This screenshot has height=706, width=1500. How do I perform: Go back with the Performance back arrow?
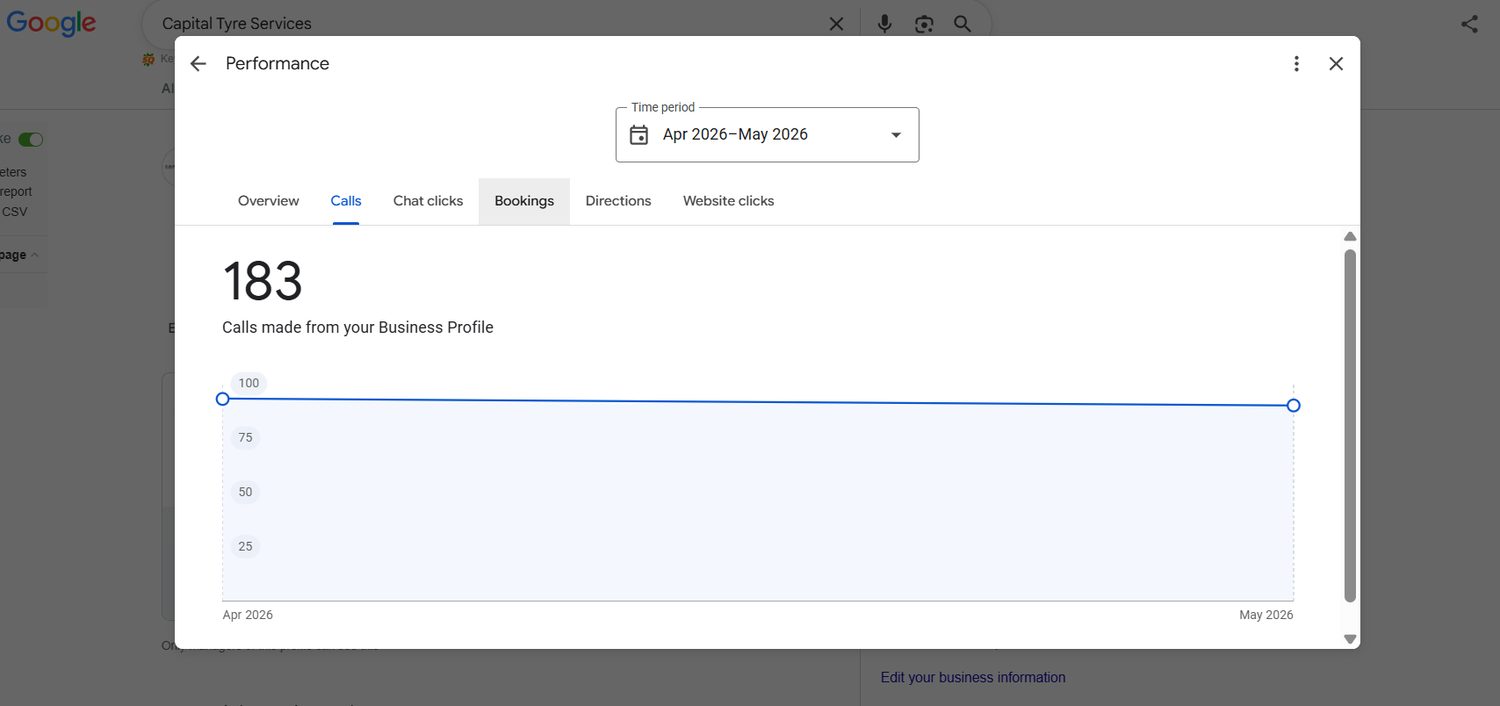[198, 64]
